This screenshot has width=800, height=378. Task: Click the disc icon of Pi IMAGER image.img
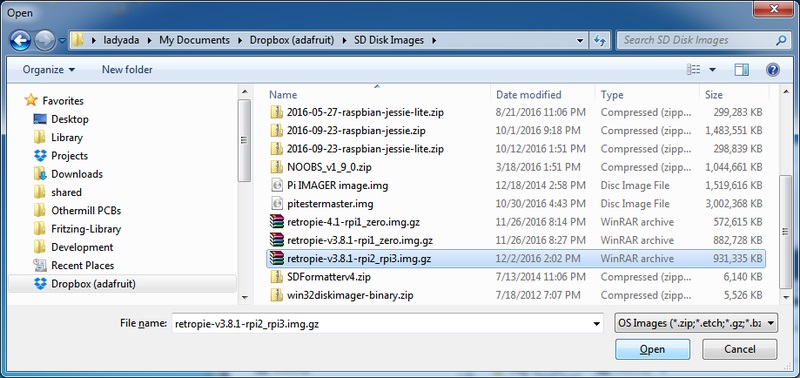pos(276,185)
